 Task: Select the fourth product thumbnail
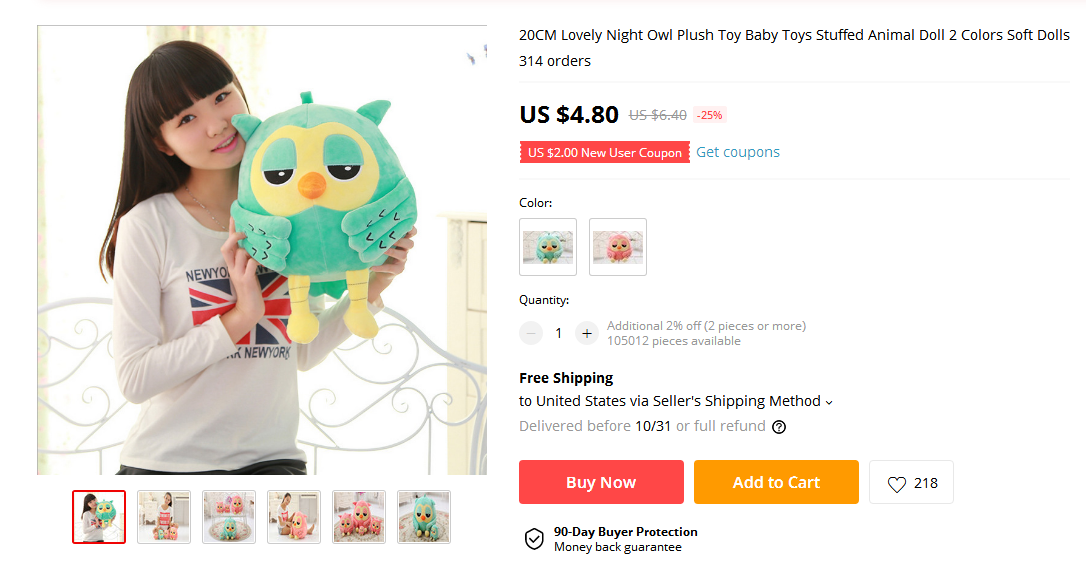[x=294, y=517]
